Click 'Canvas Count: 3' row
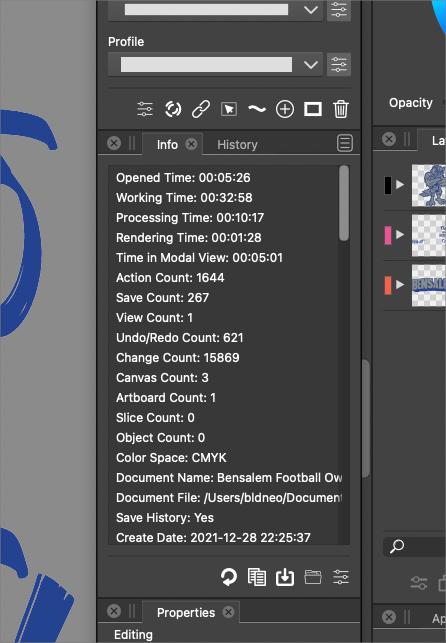The width and height of the screenshot is (446, 643). 162,378
